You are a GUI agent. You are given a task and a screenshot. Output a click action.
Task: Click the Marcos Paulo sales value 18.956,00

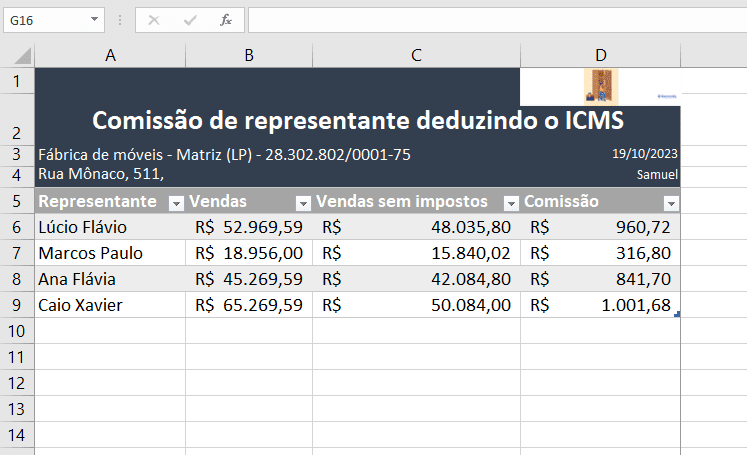tap(249, 253)
